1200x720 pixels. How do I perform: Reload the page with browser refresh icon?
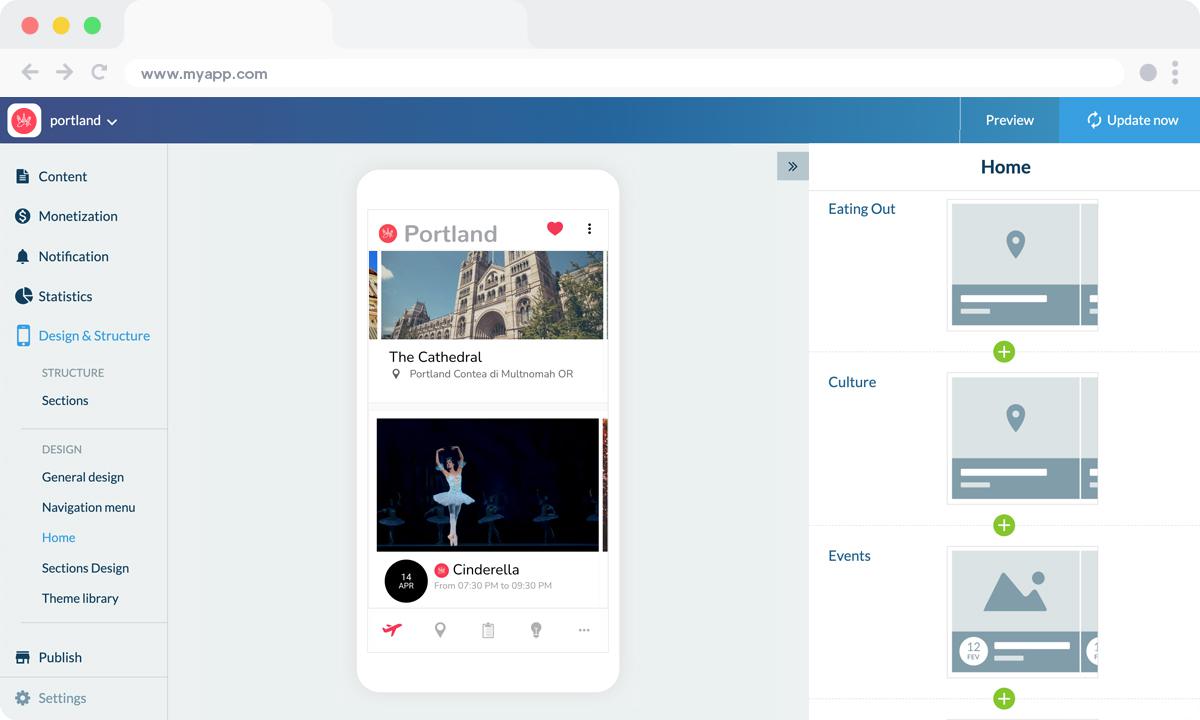point(99,72)
